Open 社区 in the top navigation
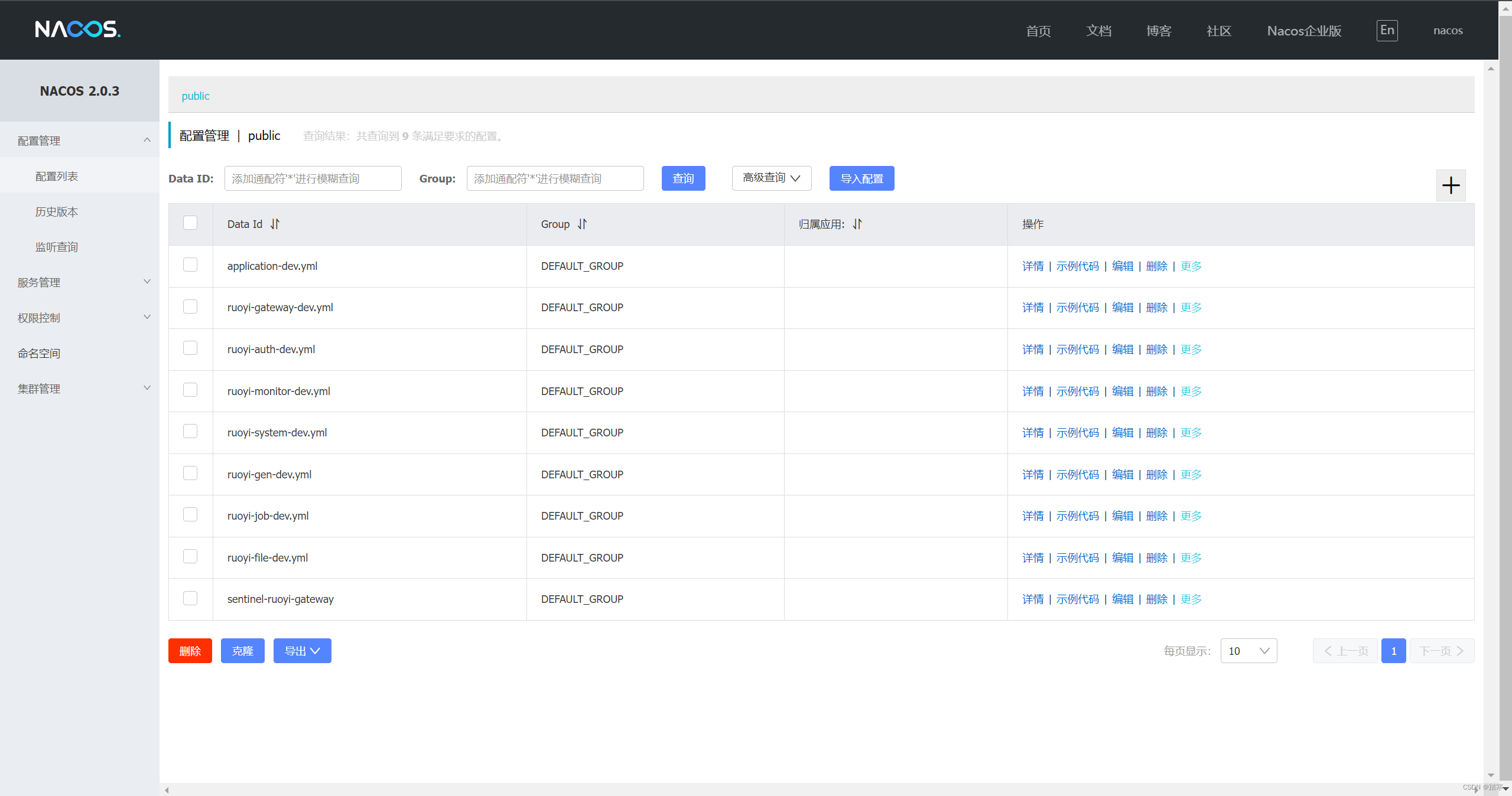 click(x=1219, y=31)
